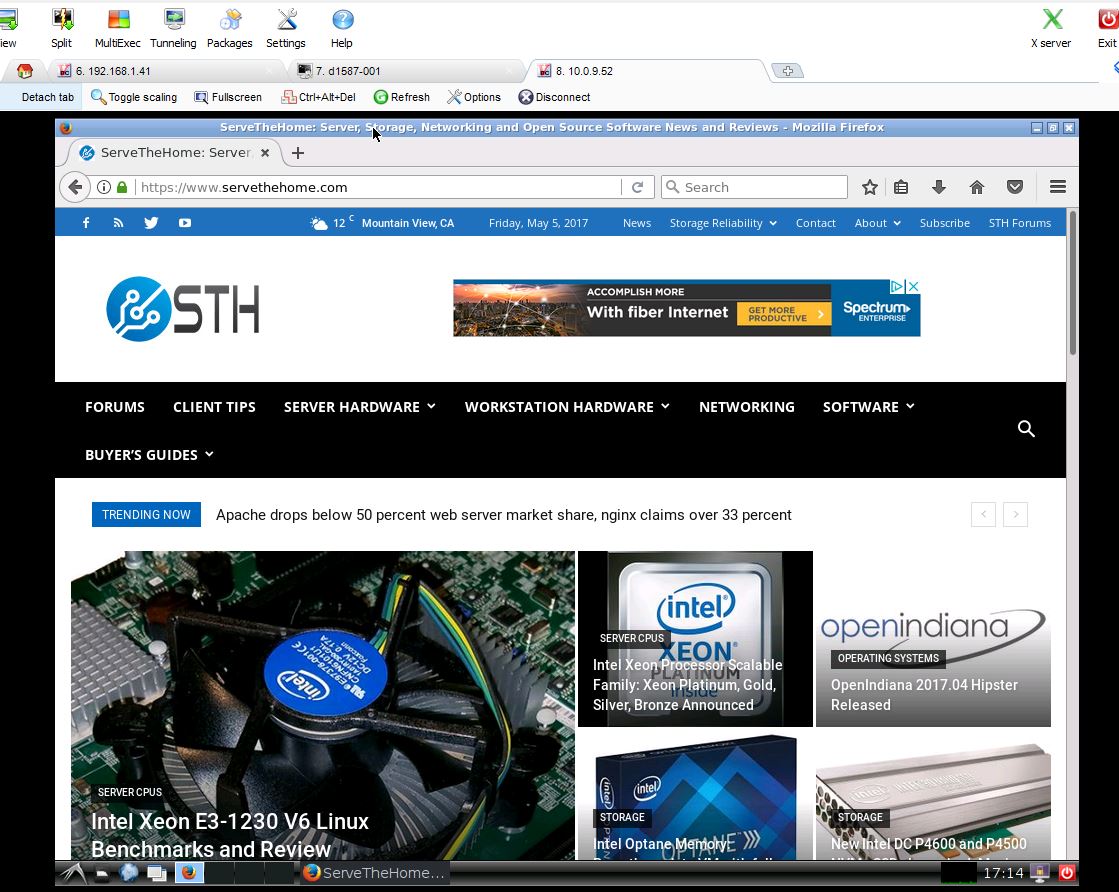Show site information icon

[103, 187]
